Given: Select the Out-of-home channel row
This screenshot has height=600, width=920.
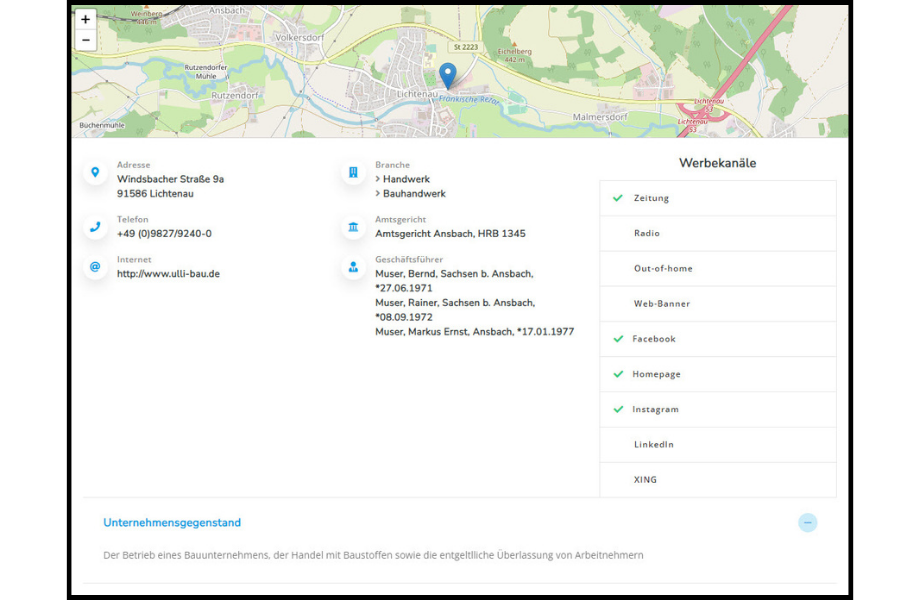Looking at the screenshot, I should coord(718,269).
